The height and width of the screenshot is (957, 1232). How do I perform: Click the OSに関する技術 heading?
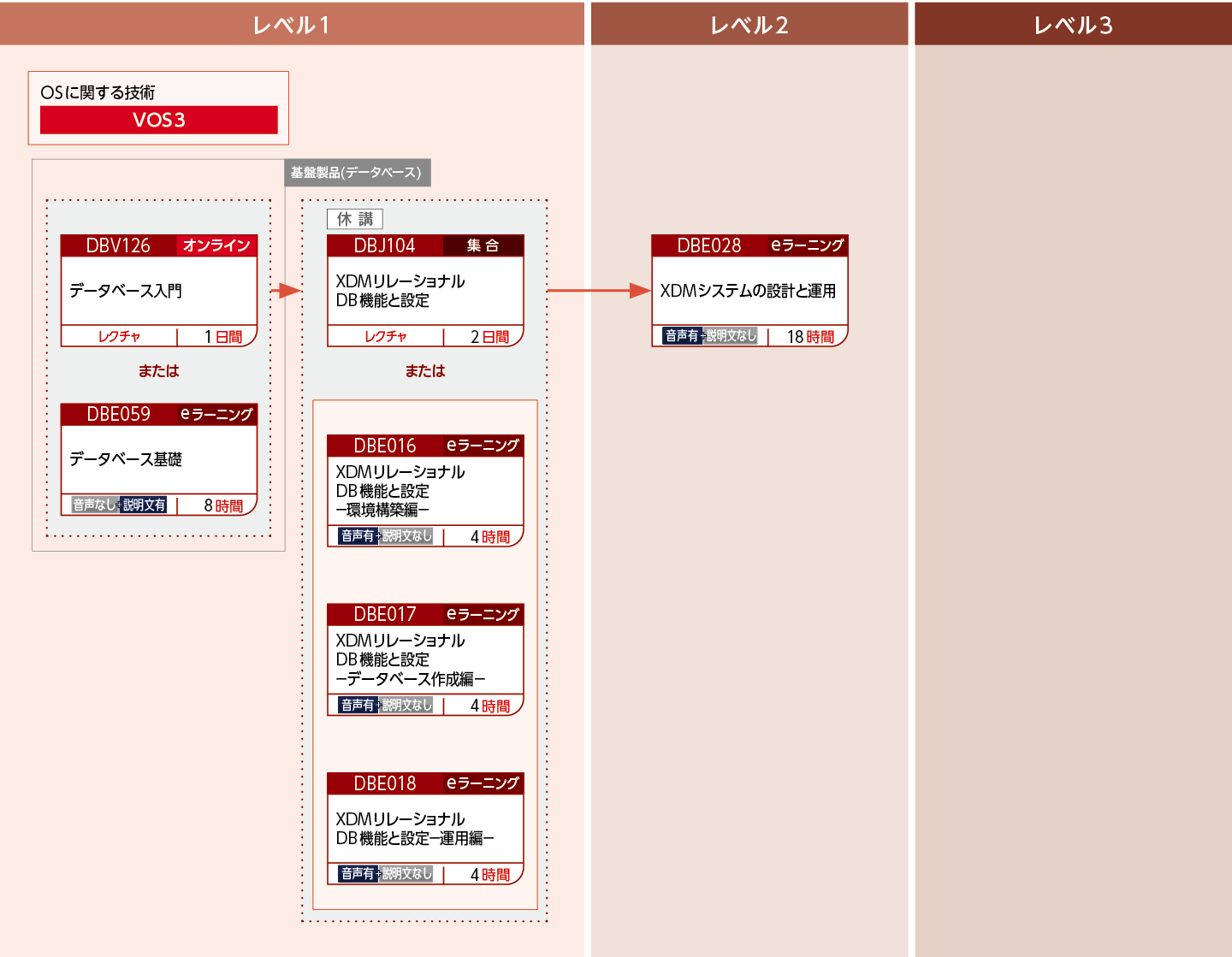tap(98, 92)
